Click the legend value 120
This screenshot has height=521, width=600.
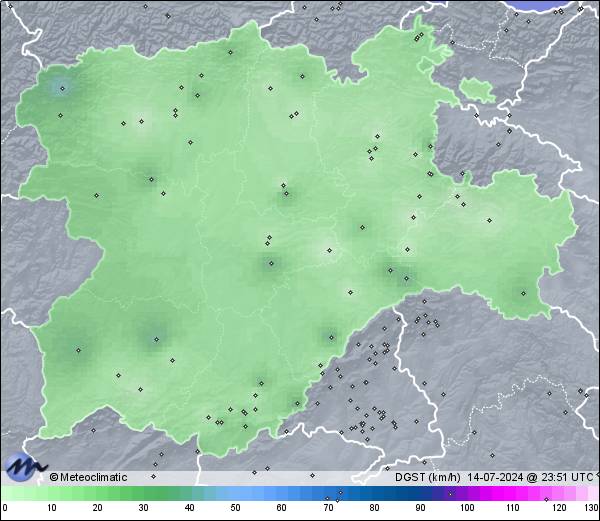(559, 508)
